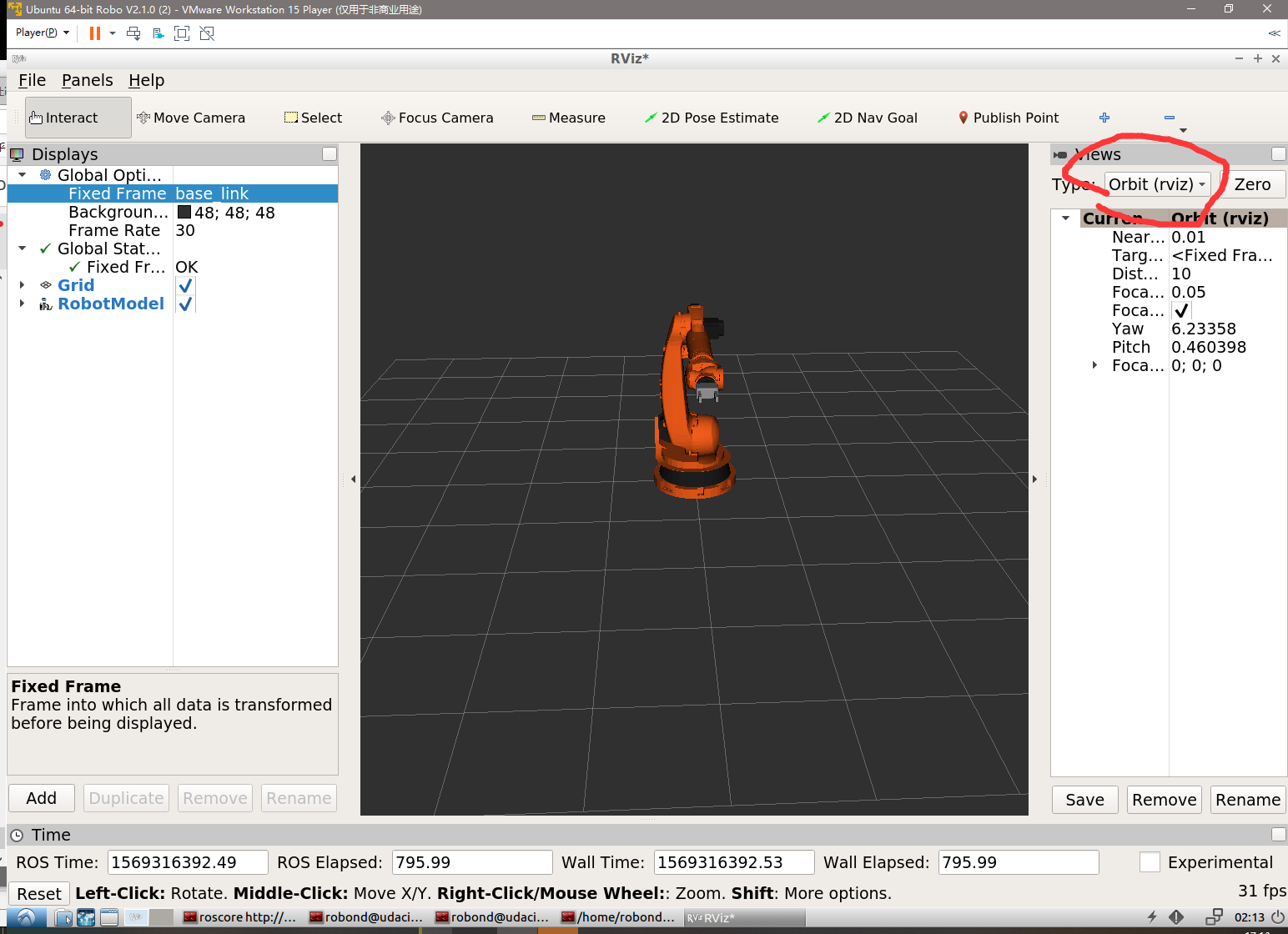Click Send Ctrl+Alt+Del icon in VMware toolbar

pos(133,33)
